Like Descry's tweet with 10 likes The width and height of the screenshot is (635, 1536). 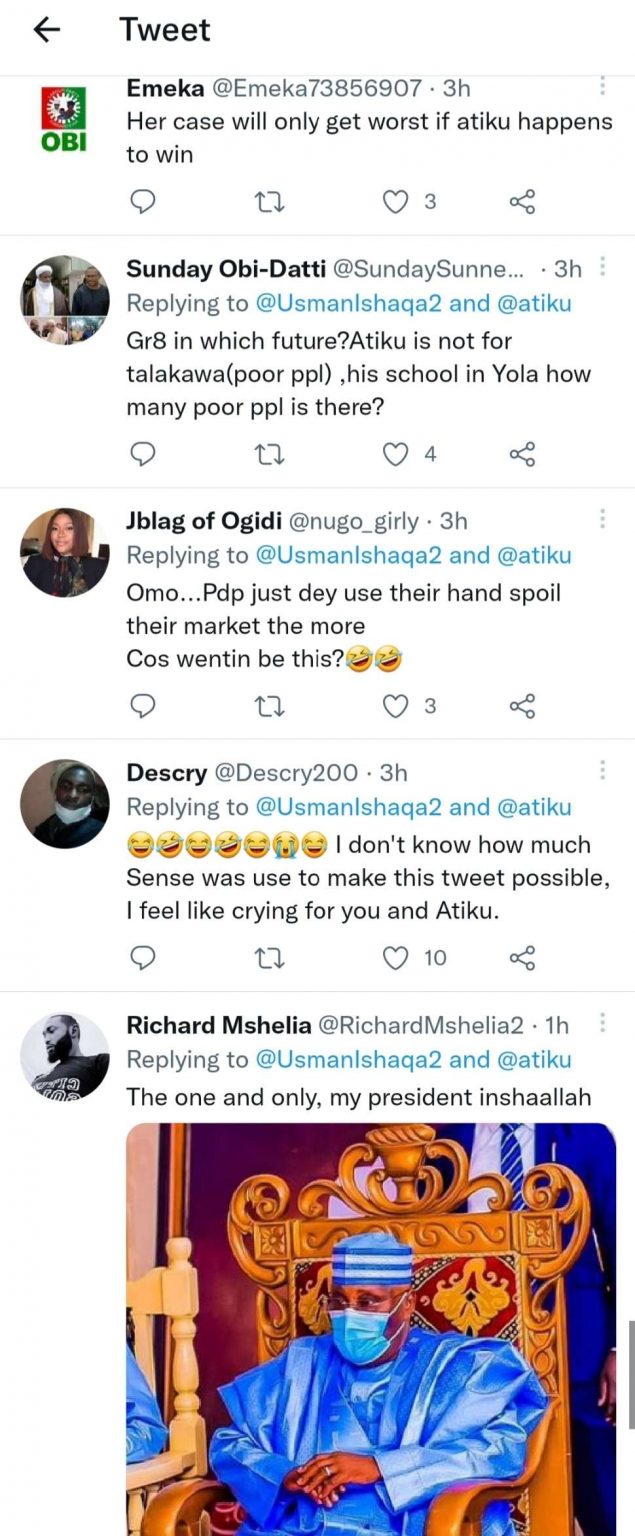pyautogui.click(x=397, y=958)
